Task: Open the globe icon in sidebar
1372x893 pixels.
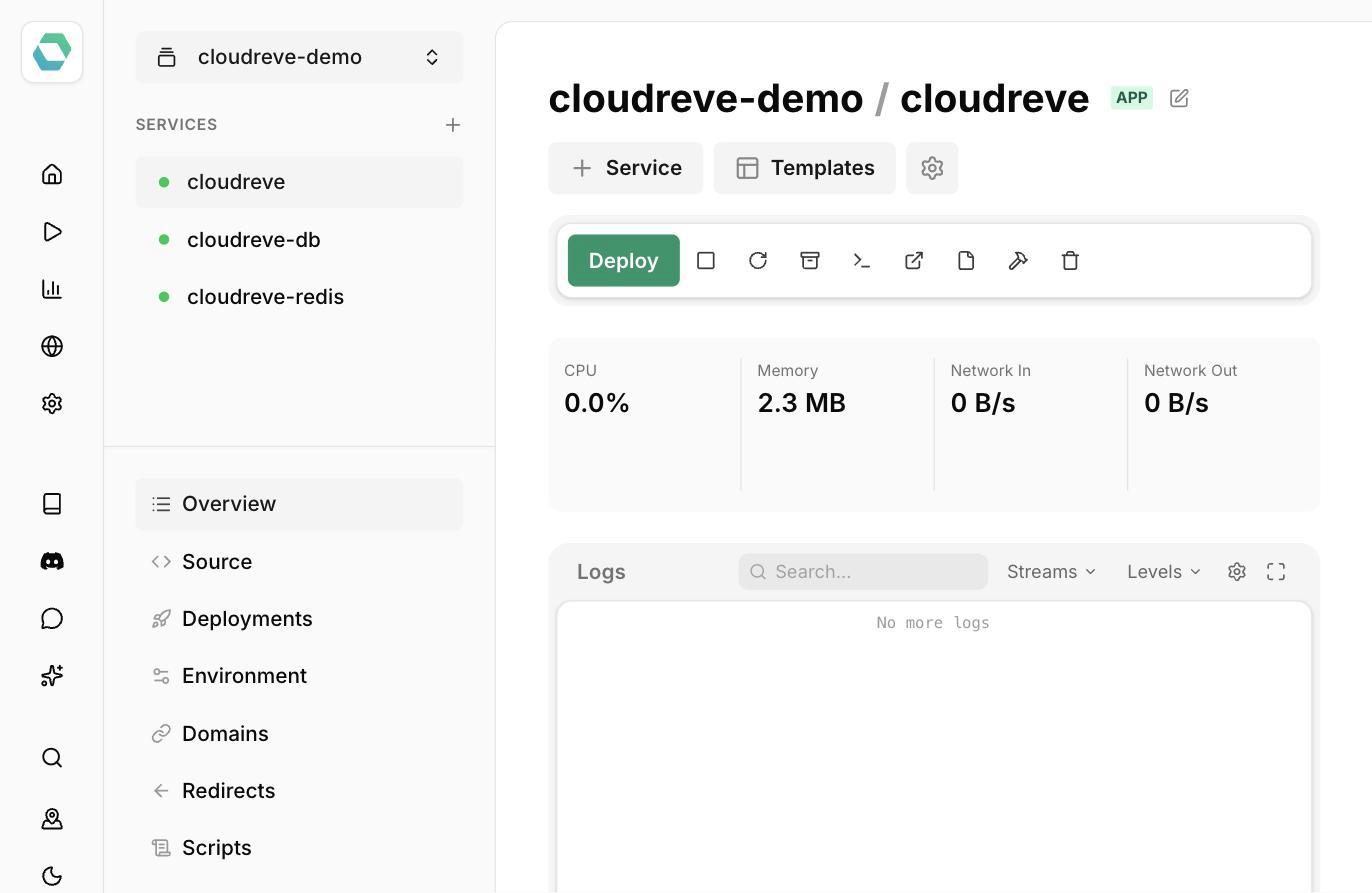Action: [52, 346]
